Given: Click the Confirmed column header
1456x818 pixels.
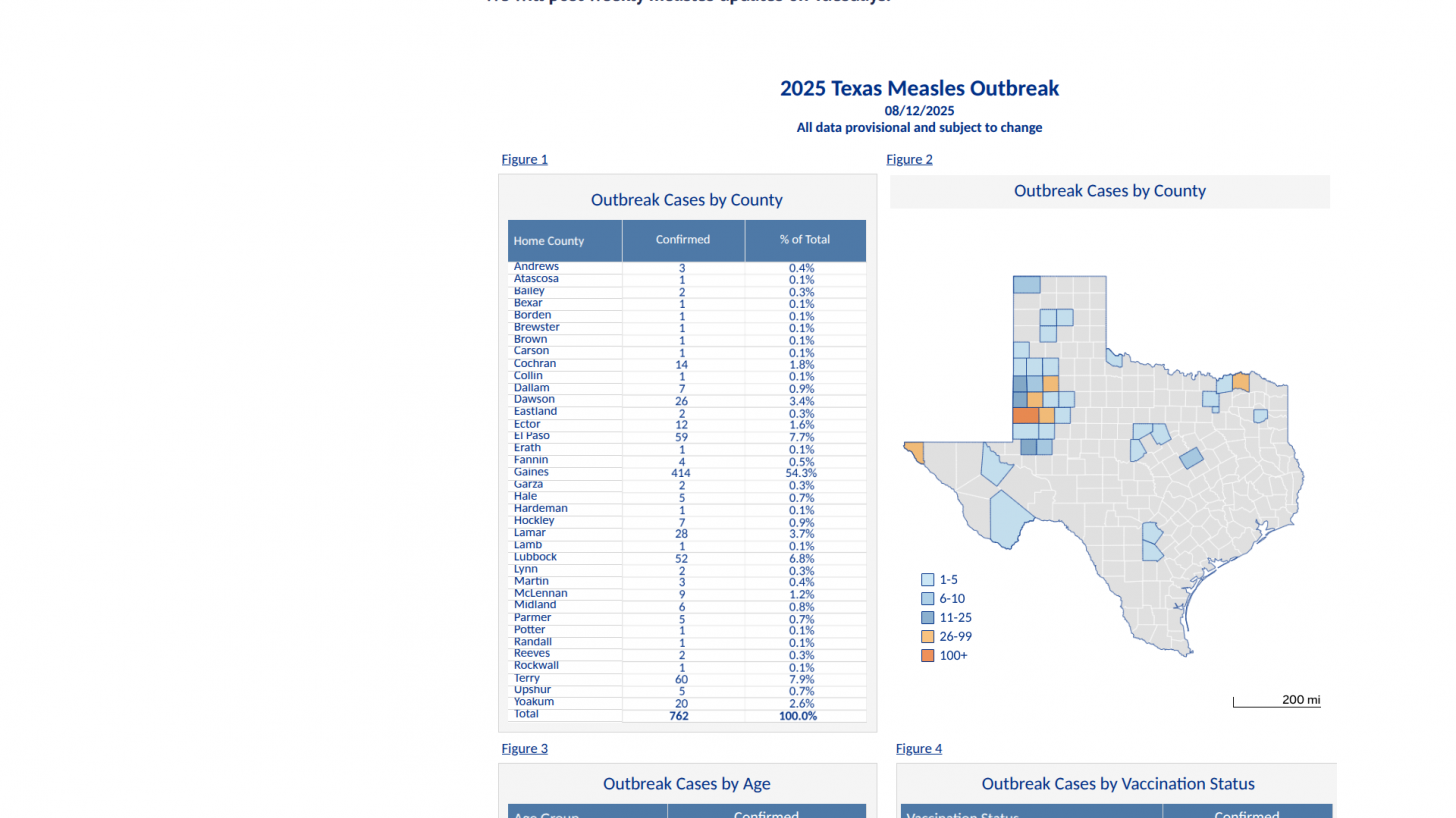Looking at the screenshot, I should (682, 240).
